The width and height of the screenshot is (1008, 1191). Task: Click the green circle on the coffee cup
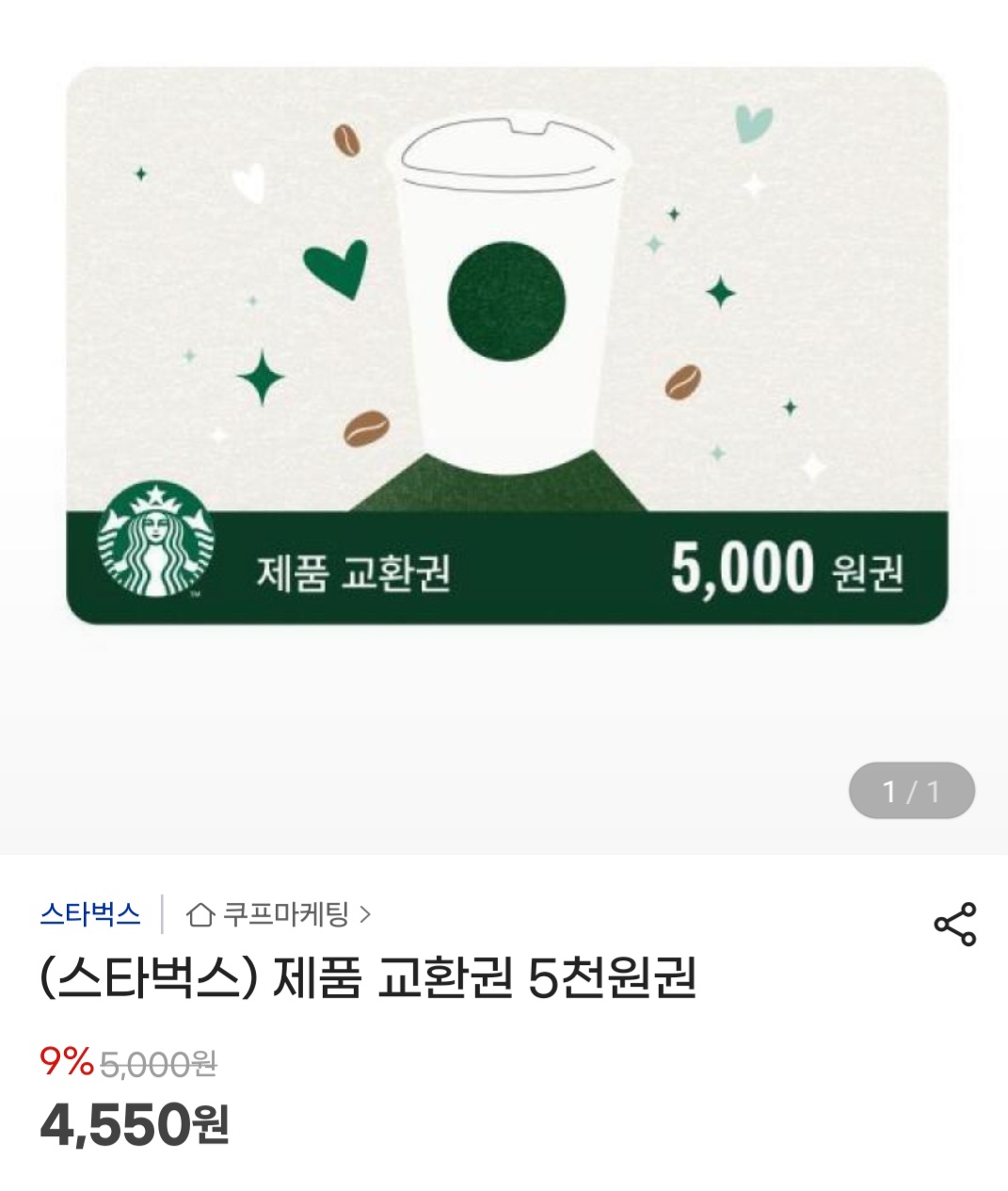tap(506, 301)
